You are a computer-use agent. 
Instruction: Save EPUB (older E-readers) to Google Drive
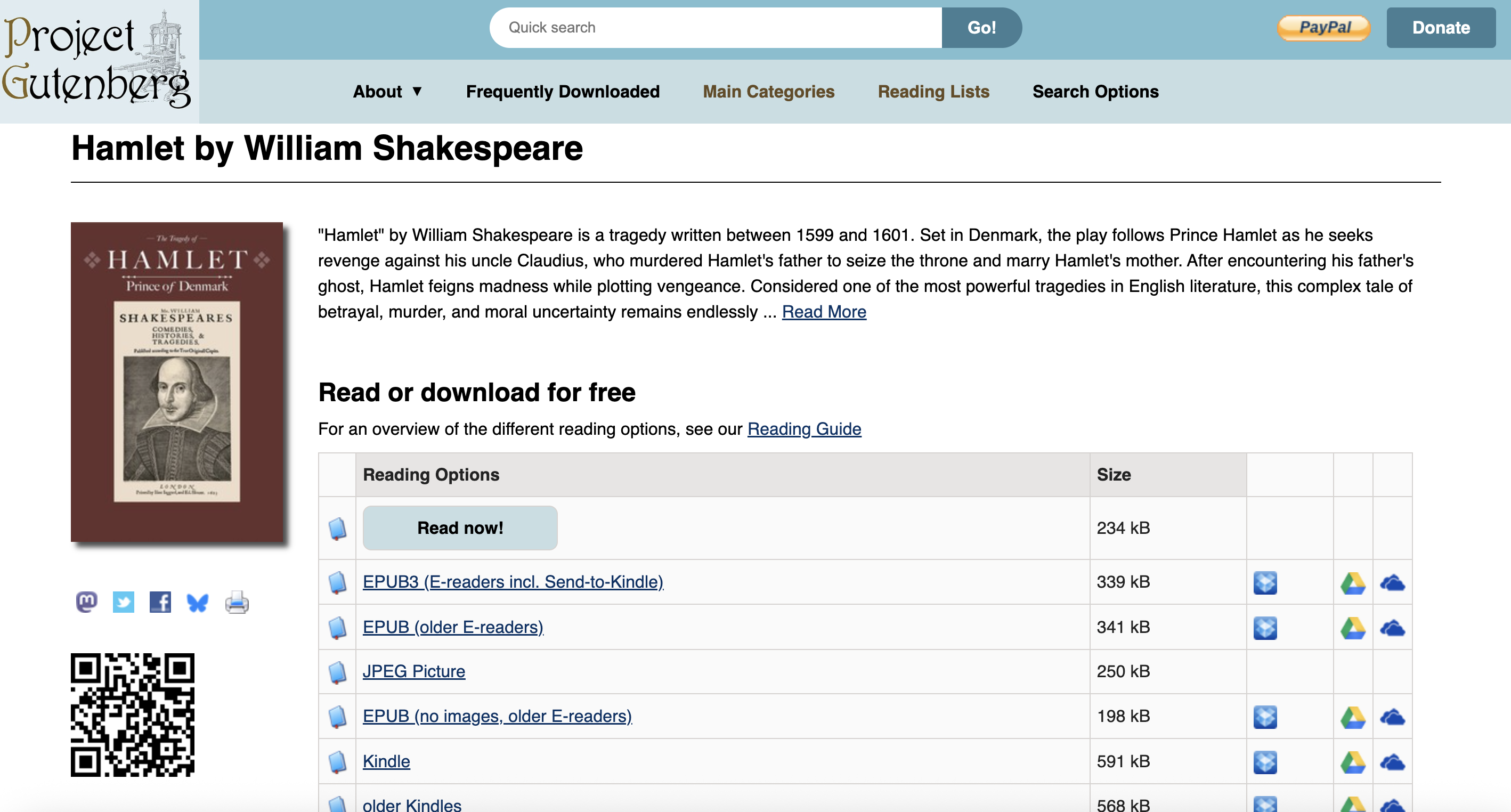coord(1353,628)
